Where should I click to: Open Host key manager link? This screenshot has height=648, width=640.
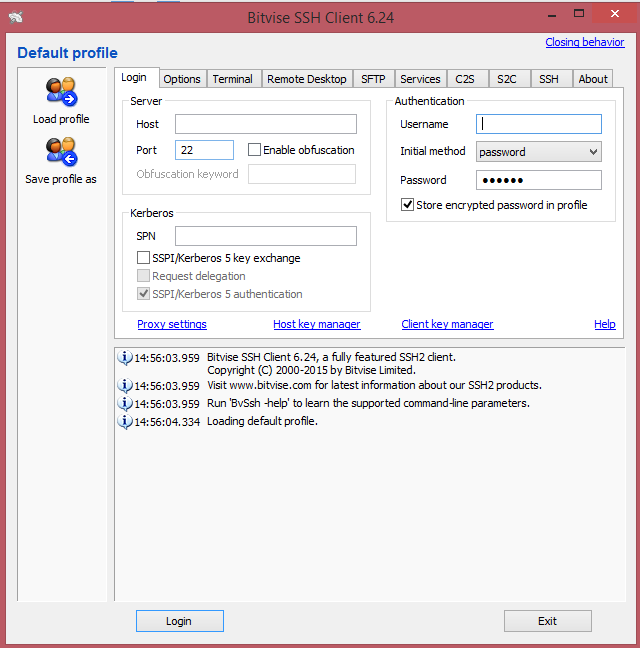317,324
